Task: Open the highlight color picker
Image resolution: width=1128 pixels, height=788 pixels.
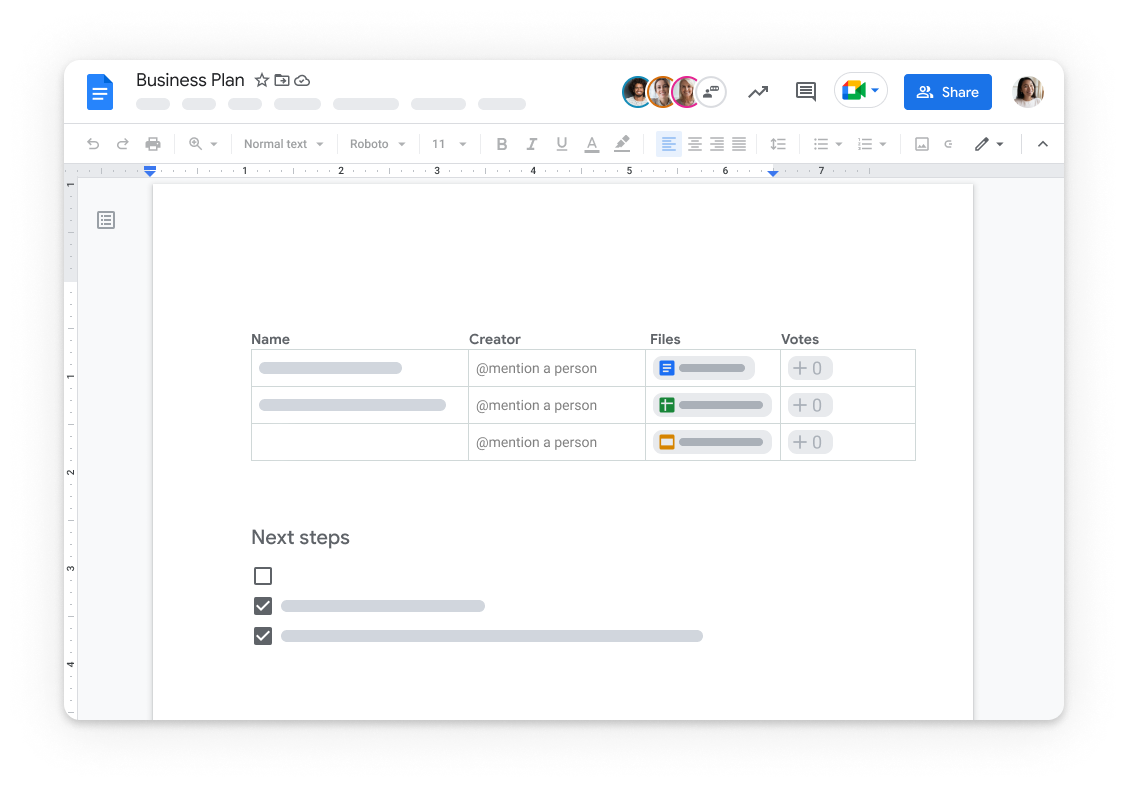Action: coord(622,143)
